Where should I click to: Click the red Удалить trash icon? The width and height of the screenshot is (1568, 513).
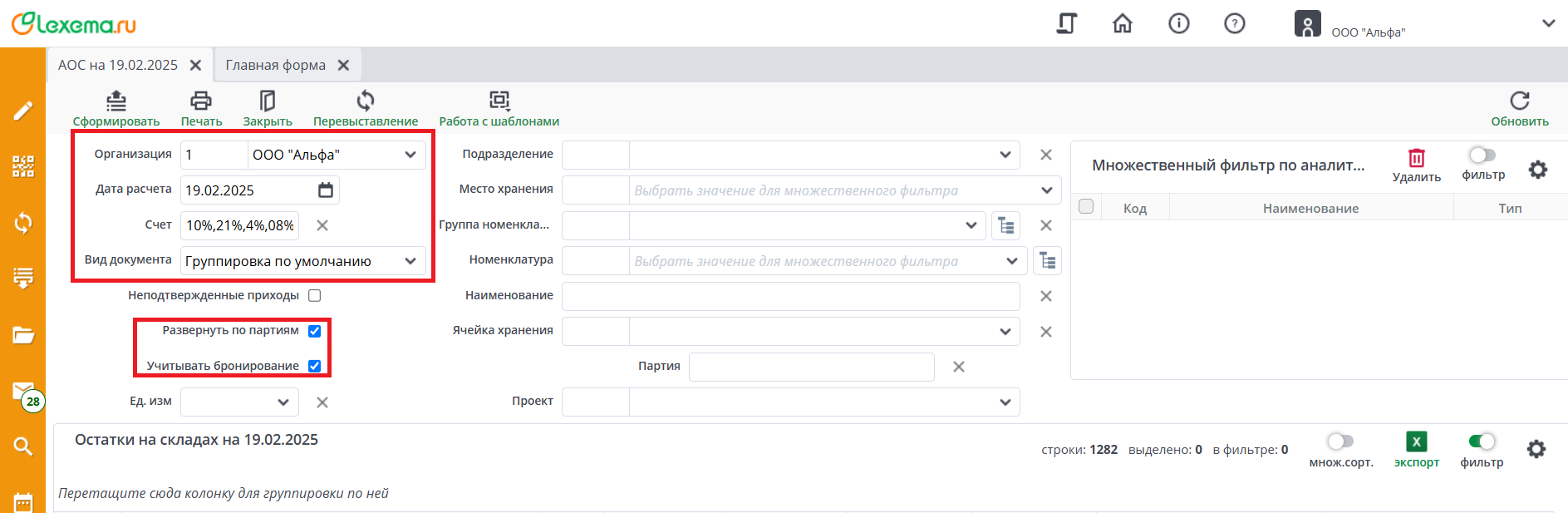(1416, 158)
